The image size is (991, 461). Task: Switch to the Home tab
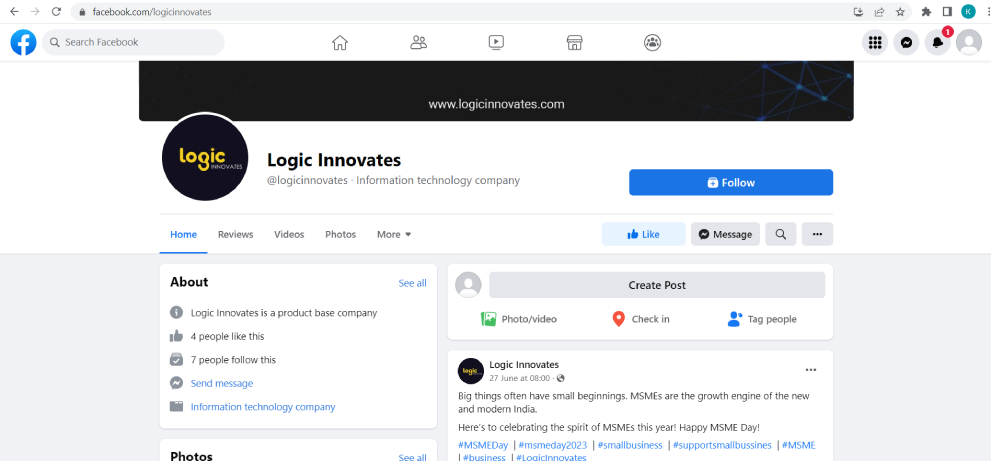(x=183, y=234)
